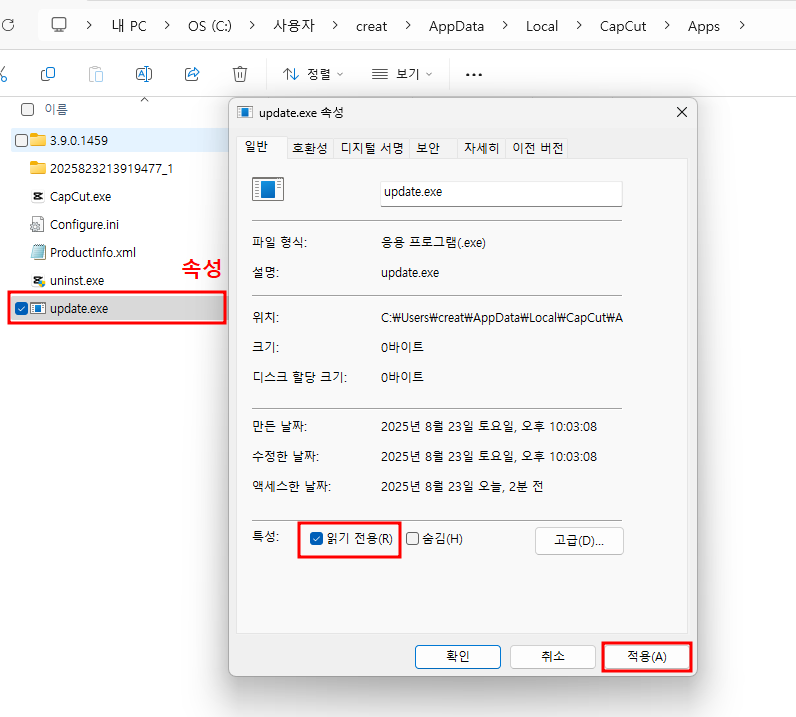
Task: Click the OS (C:) breadcrumb segment
Action: click(x=210, y=25)
